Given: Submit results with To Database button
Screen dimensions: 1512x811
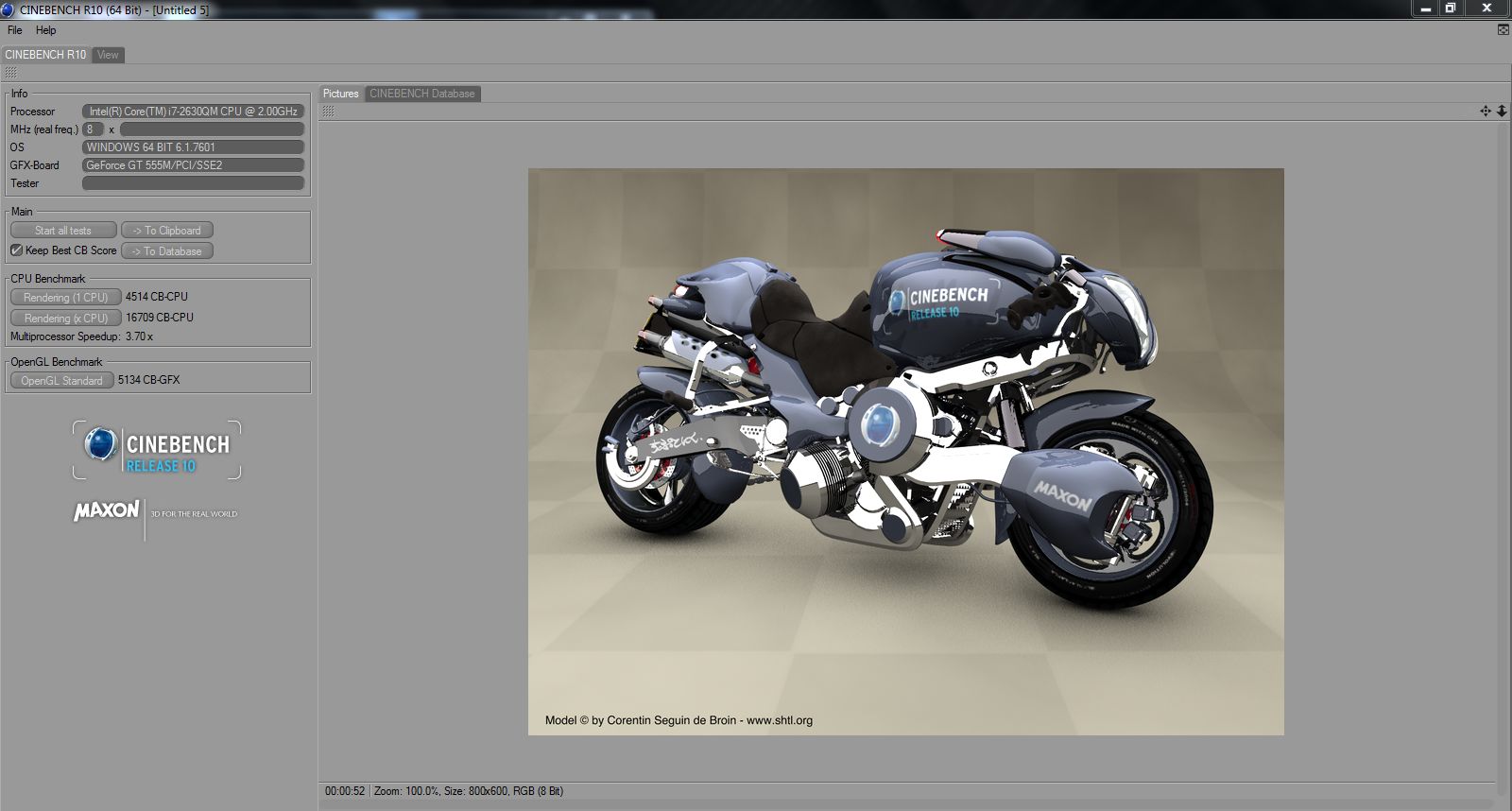Looking at the screenshot, I should pos(167,251).
